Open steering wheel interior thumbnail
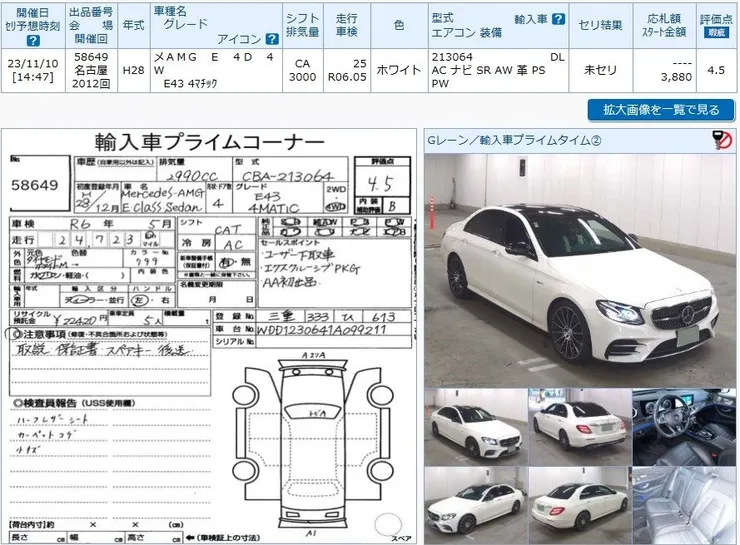Screen dimensions: 740x545 [x=684, y=428]
